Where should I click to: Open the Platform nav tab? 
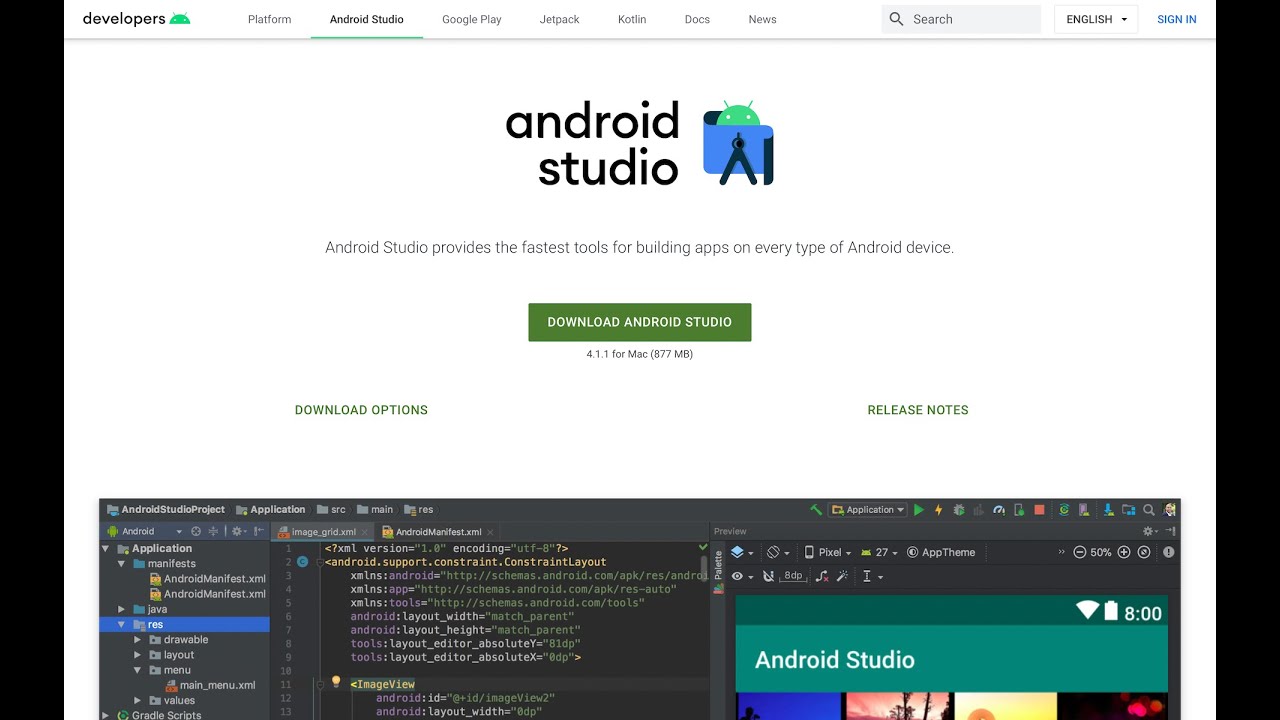(270, 19)
